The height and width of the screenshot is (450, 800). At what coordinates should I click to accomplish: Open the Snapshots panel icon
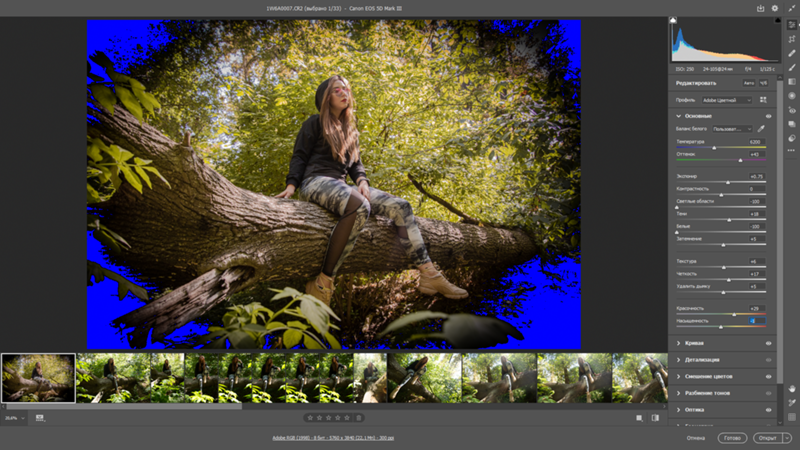(791, 124)
